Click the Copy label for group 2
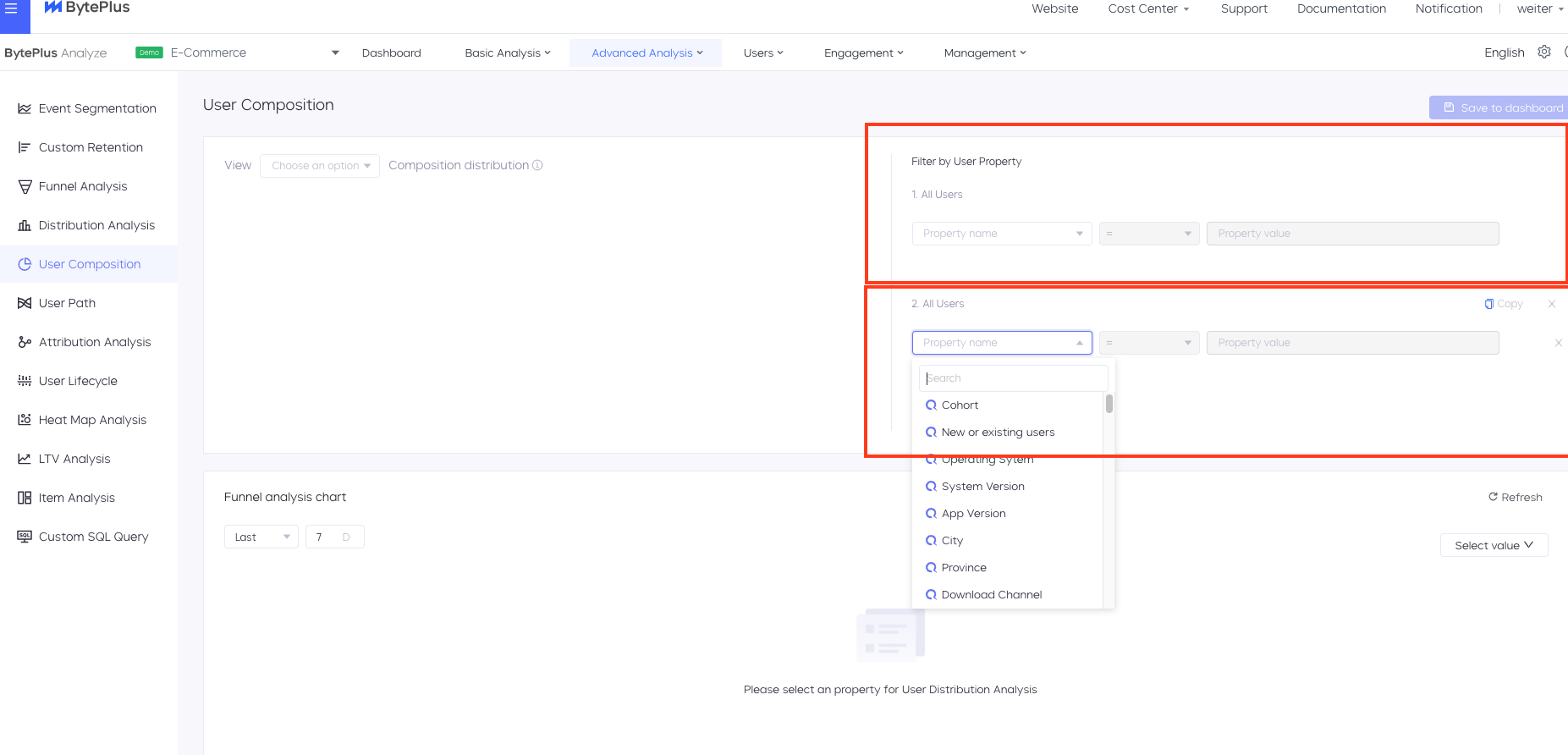The height and width of the screenshot is (755, 1568). (x=1510, y=304)
